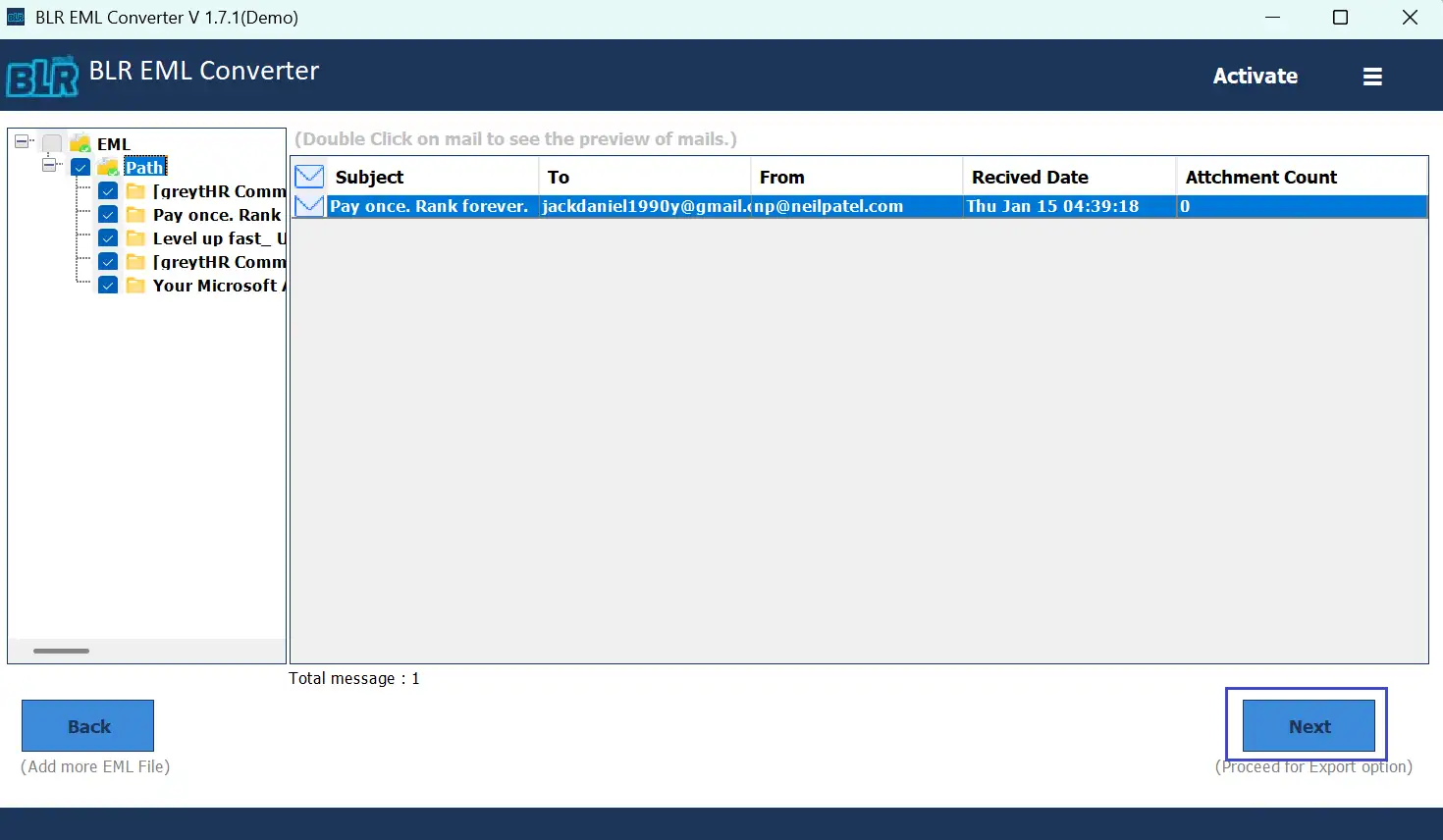
Task: Check the EML root checkbox
Action: [52, 144]
